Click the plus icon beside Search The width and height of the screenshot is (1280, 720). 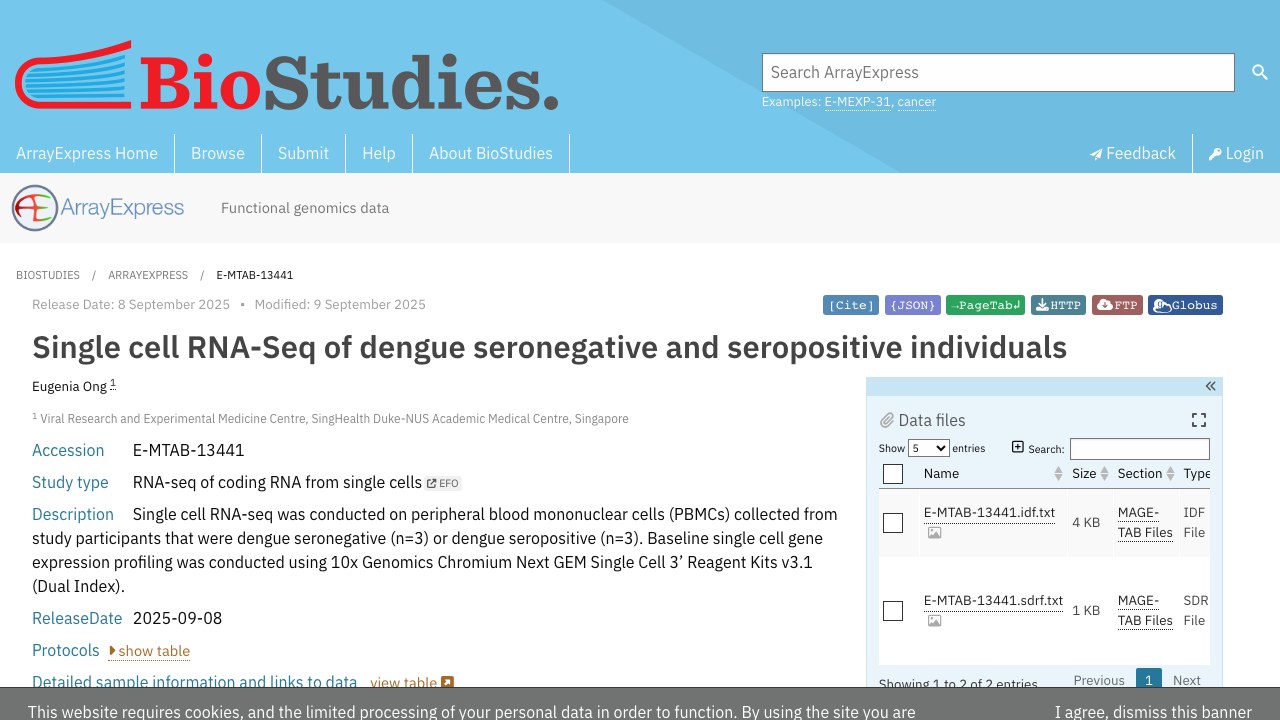tap(1018, 447)
